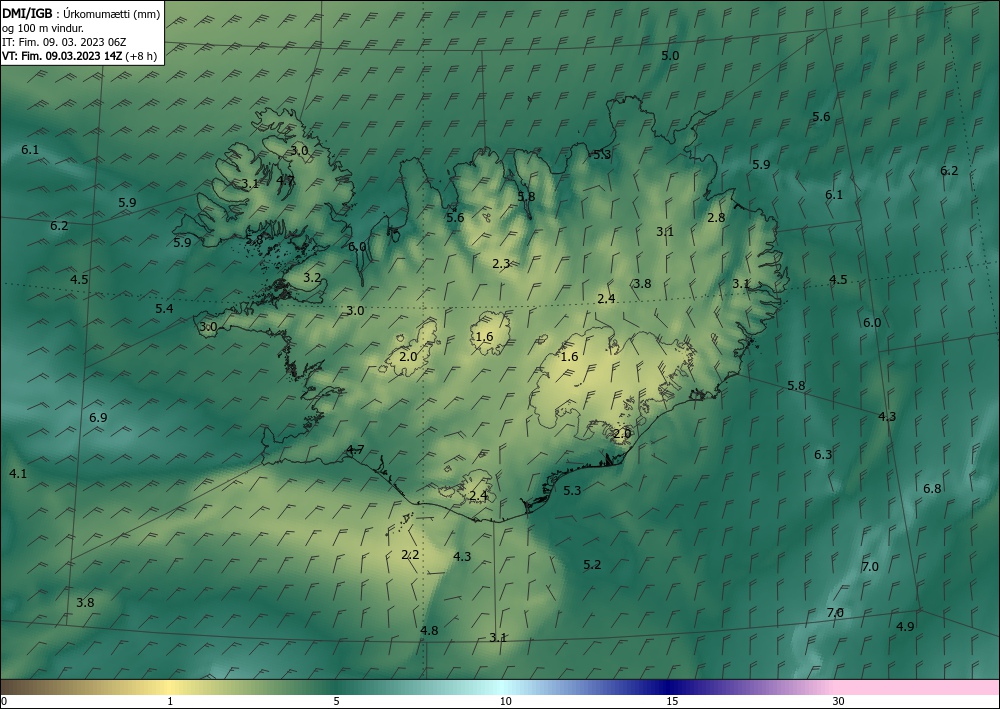Click the 4.8 value label
The width and height of the screenshot is (1000, 709).
pyautogui.click(x=429, y=631)
